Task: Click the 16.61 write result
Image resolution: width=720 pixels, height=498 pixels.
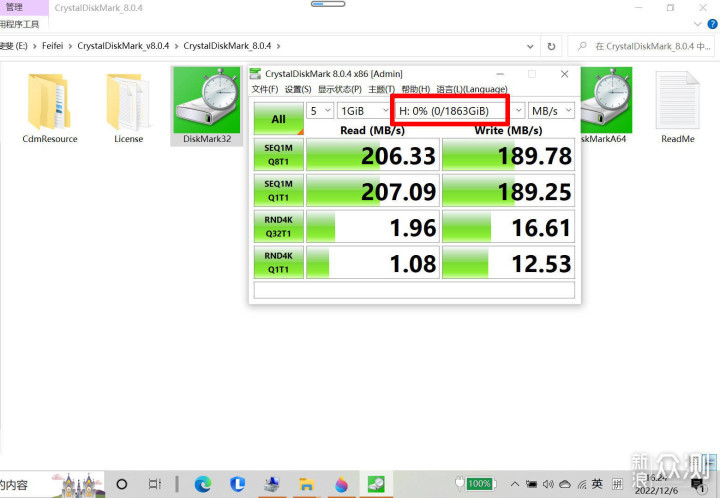Action: [x=508, y=226]
